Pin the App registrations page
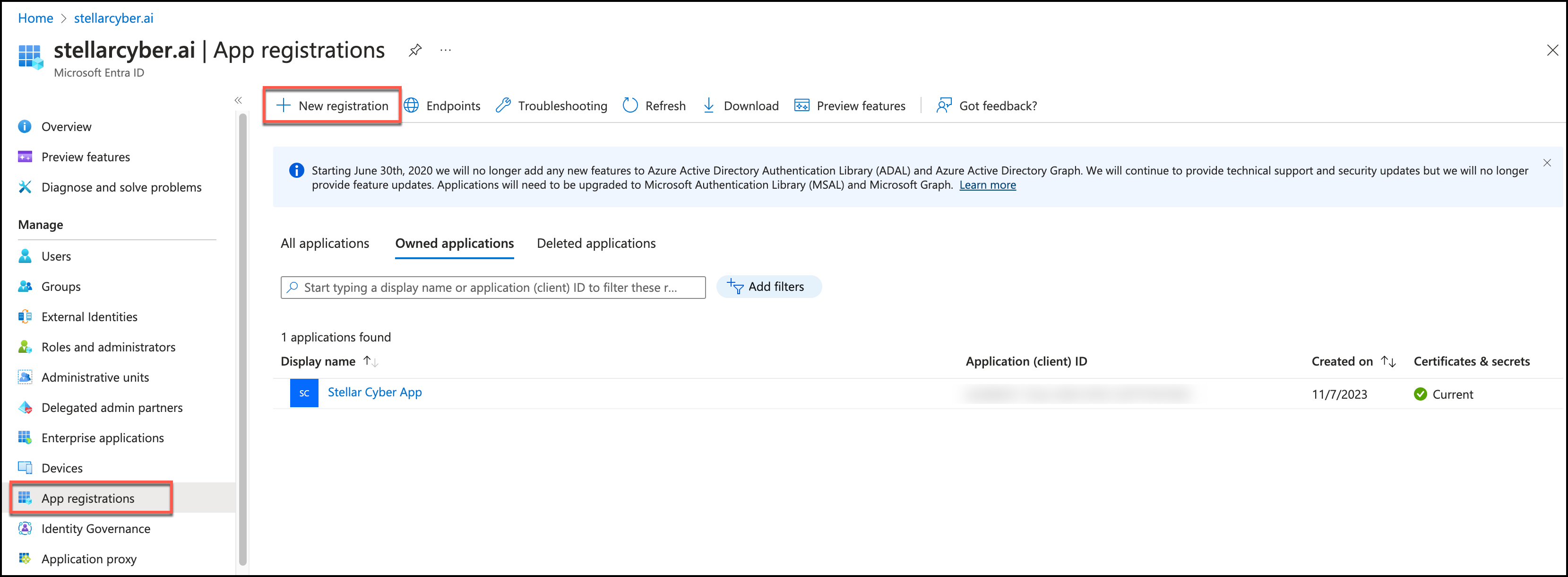This screenshot has width=1568, height=577. click(x=415, y=50)
